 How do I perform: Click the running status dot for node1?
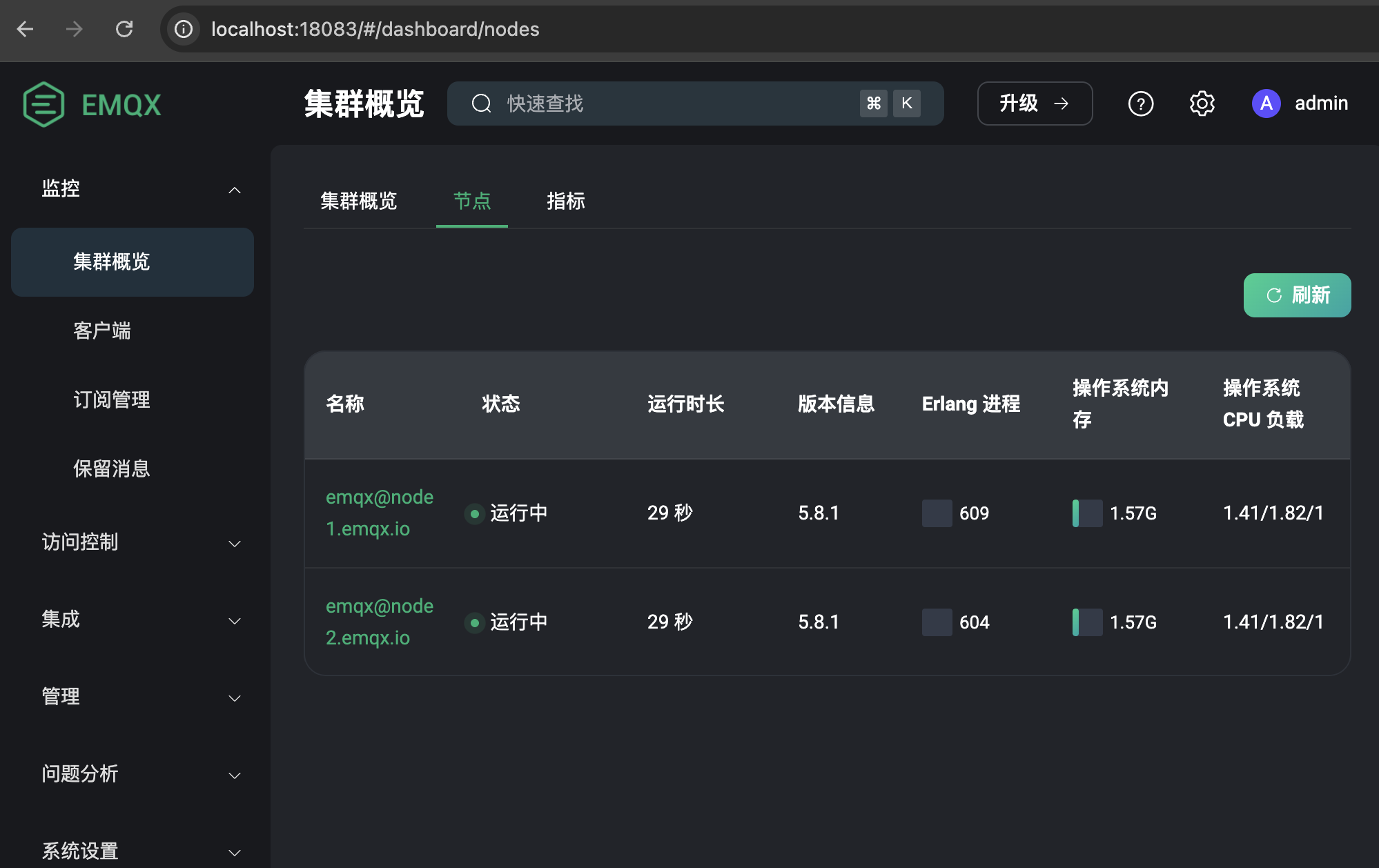coord(474,513)
